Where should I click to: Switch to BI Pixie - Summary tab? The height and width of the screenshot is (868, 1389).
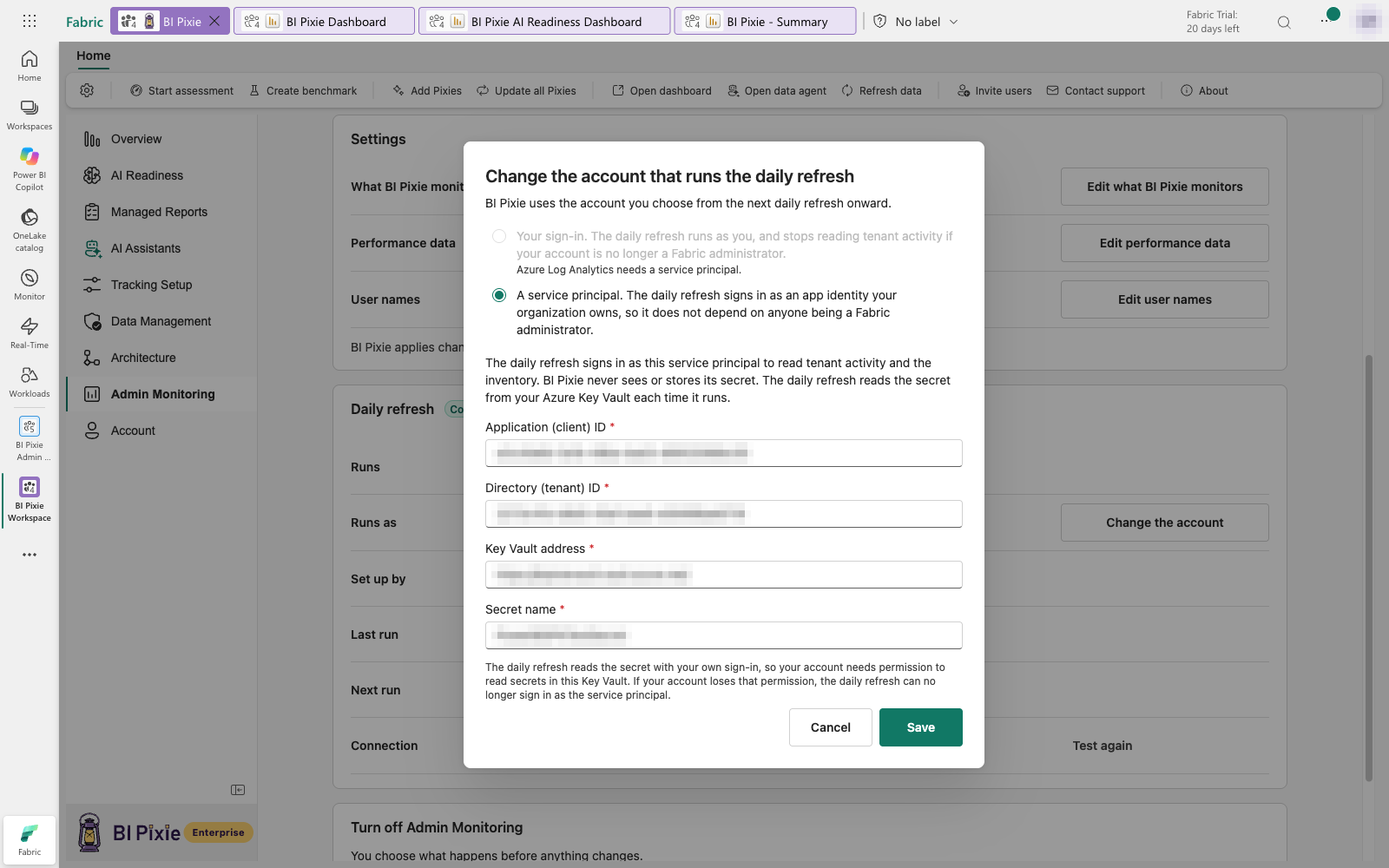pos(765,22)
